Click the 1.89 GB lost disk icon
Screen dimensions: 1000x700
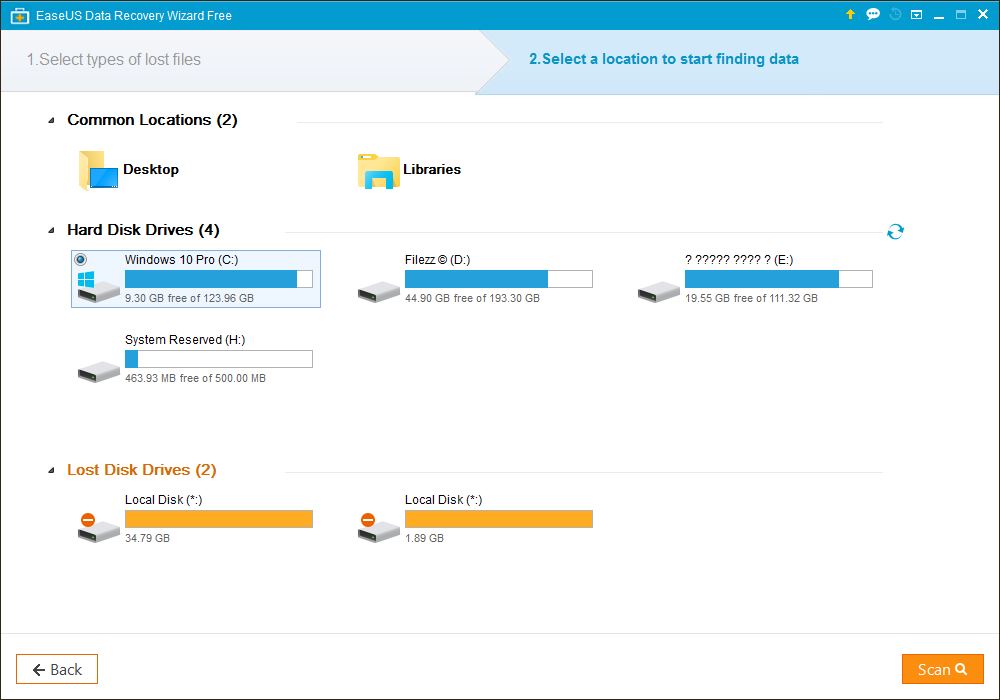click(378, 528)
